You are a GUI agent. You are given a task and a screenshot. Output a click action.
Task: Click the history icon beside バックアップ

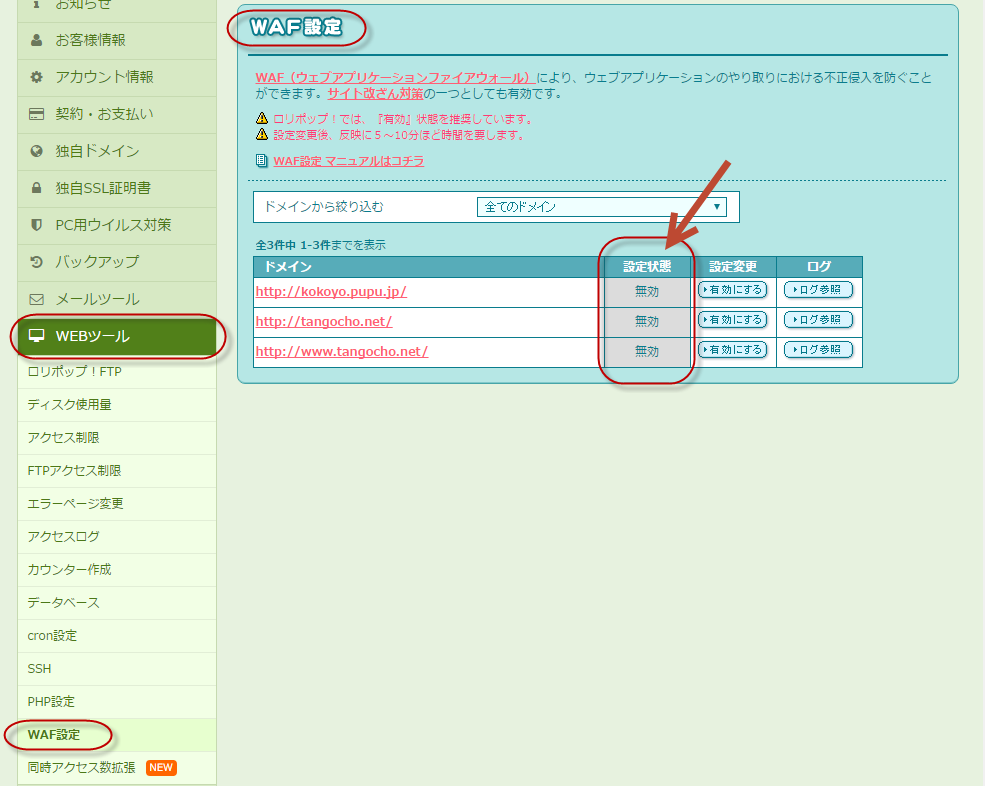coord(37,262)
